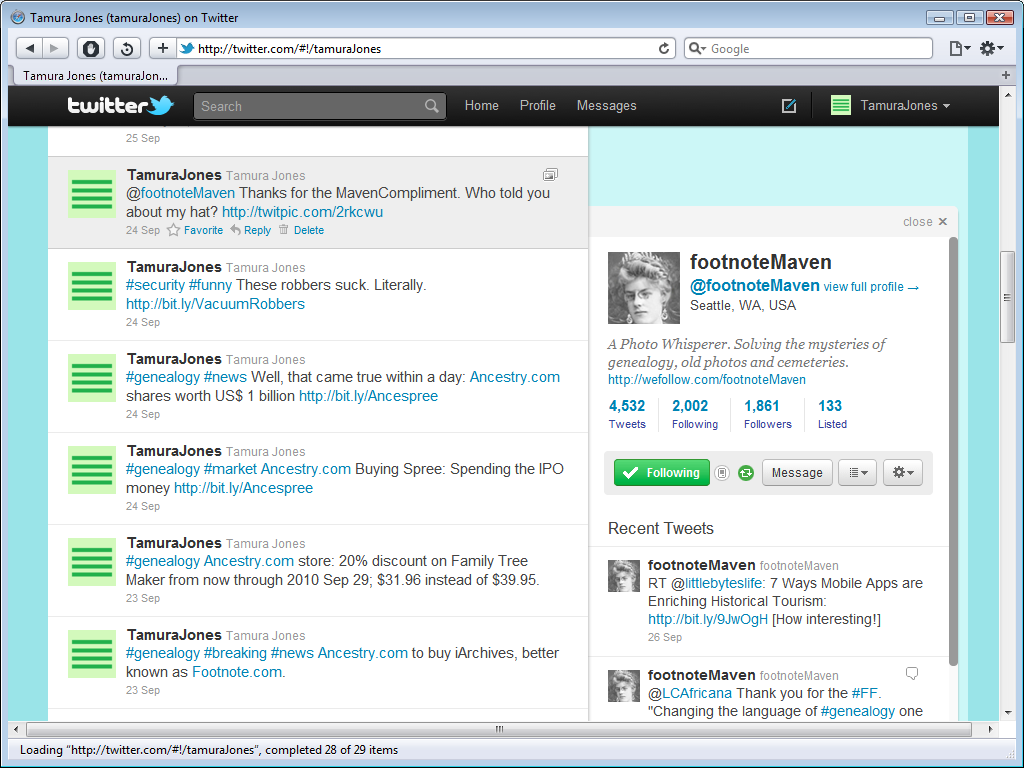Open the TamuraJones account dropdown
Screen dimensions: 1024x768
890,106
